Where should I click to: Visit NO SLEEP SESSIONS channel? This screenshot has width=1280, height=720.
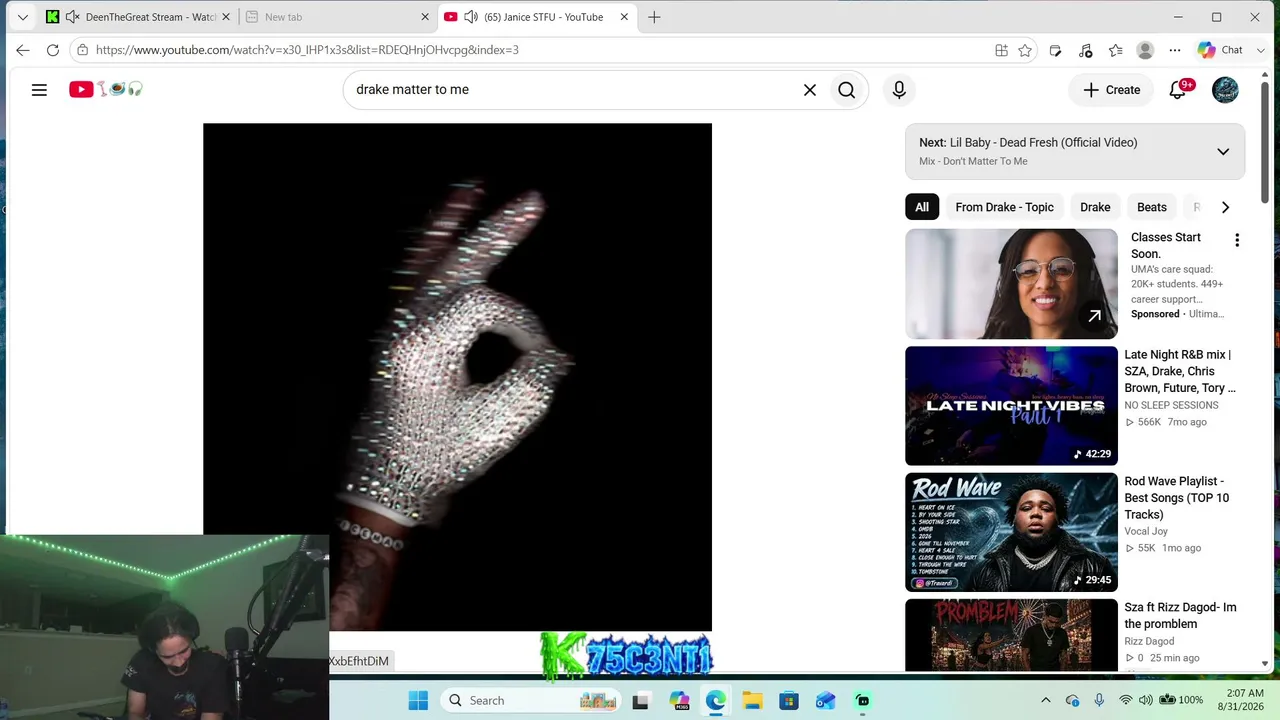pos(1171,405)
